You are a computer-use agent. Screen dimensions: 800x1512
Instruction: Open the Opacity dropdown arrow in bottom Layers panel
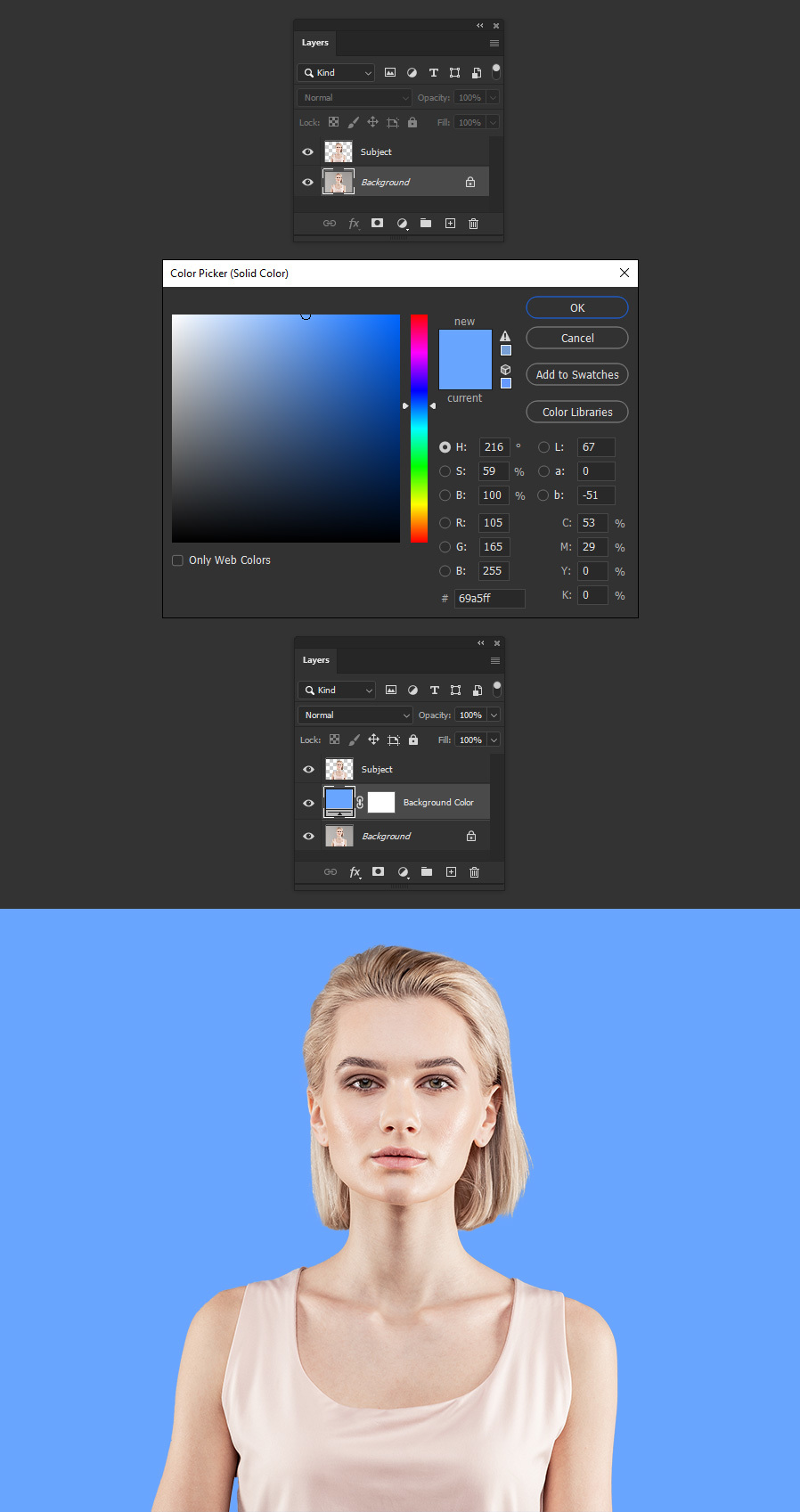click(494, 715)
